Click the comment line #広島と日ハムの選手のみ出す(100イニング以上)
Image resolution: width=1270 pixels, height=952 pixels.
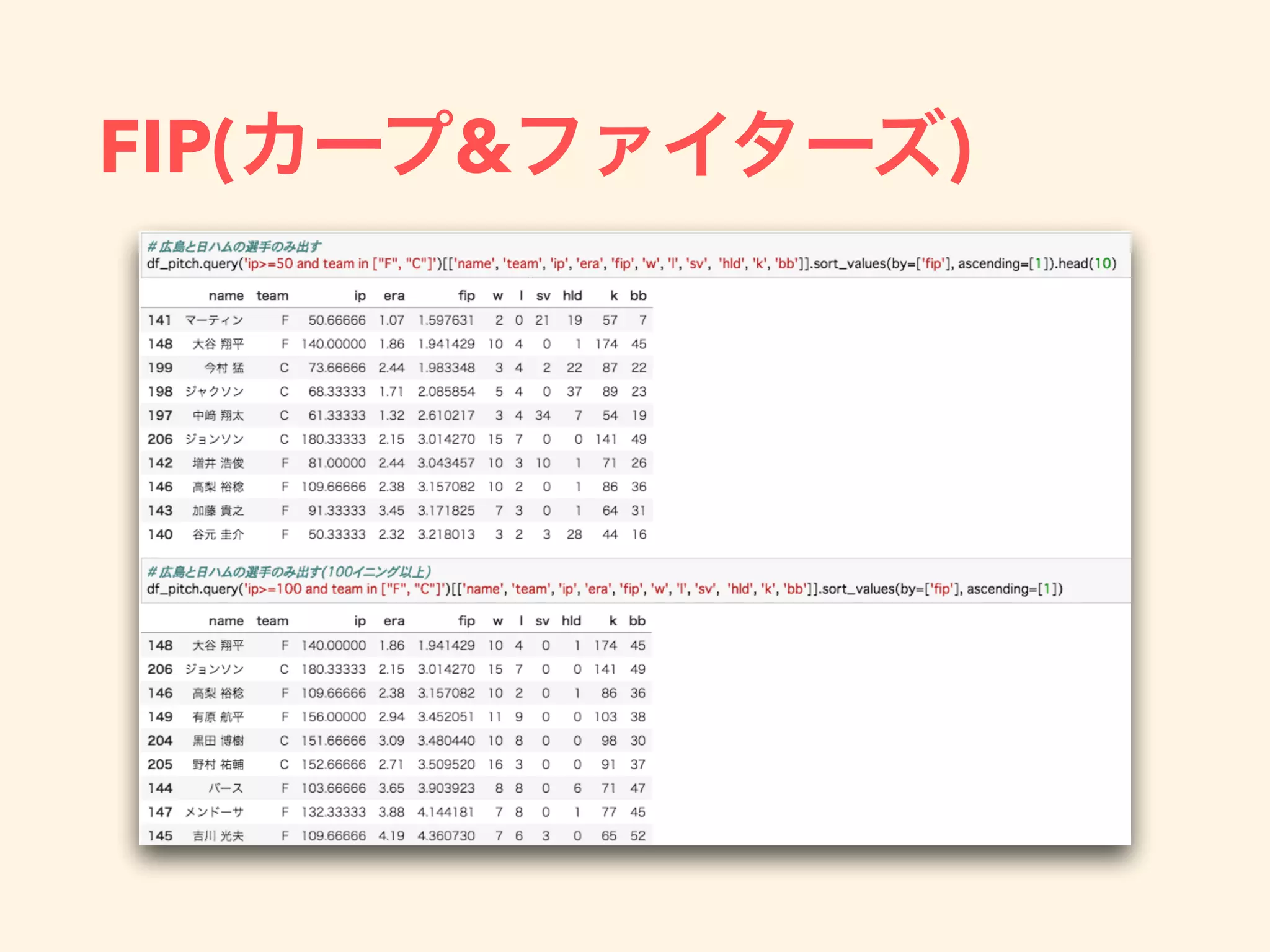click(289, 571)
